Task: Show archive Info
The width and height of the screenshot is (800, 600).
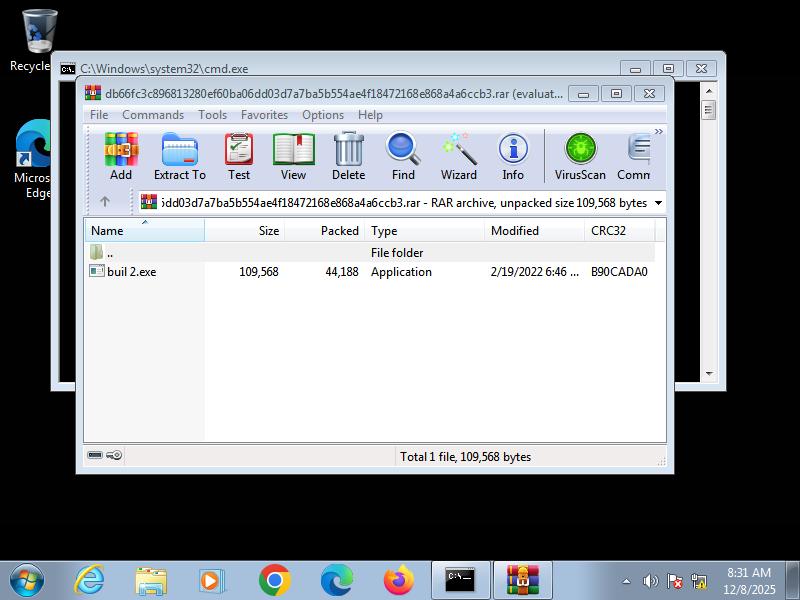Action: coord(513,156)
